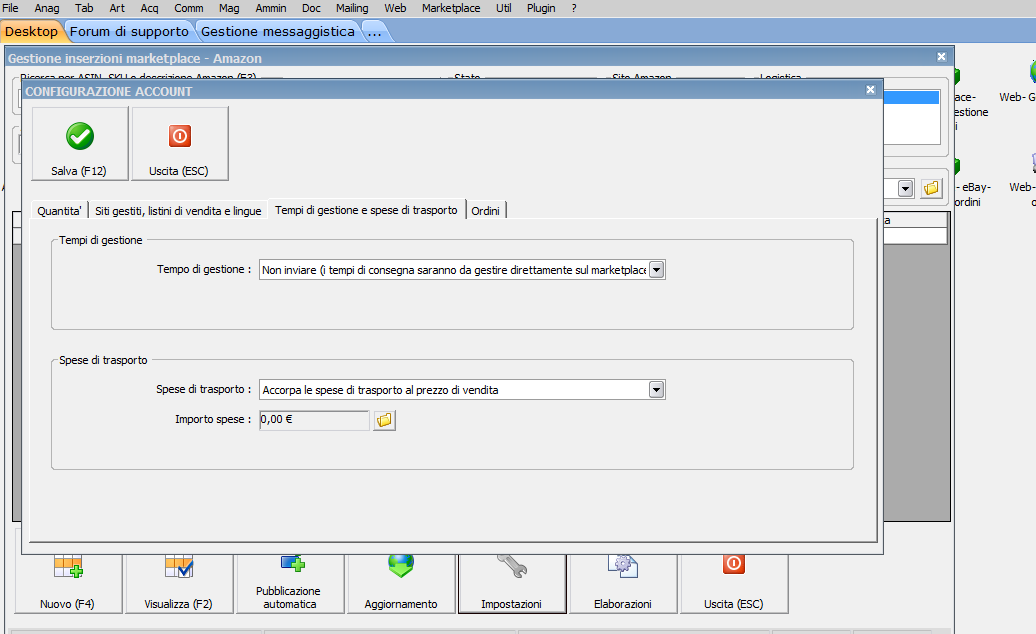1036x634 pixels.
Task: Open the Tempo di gestione dropdown
Action: tap(657, 269)
